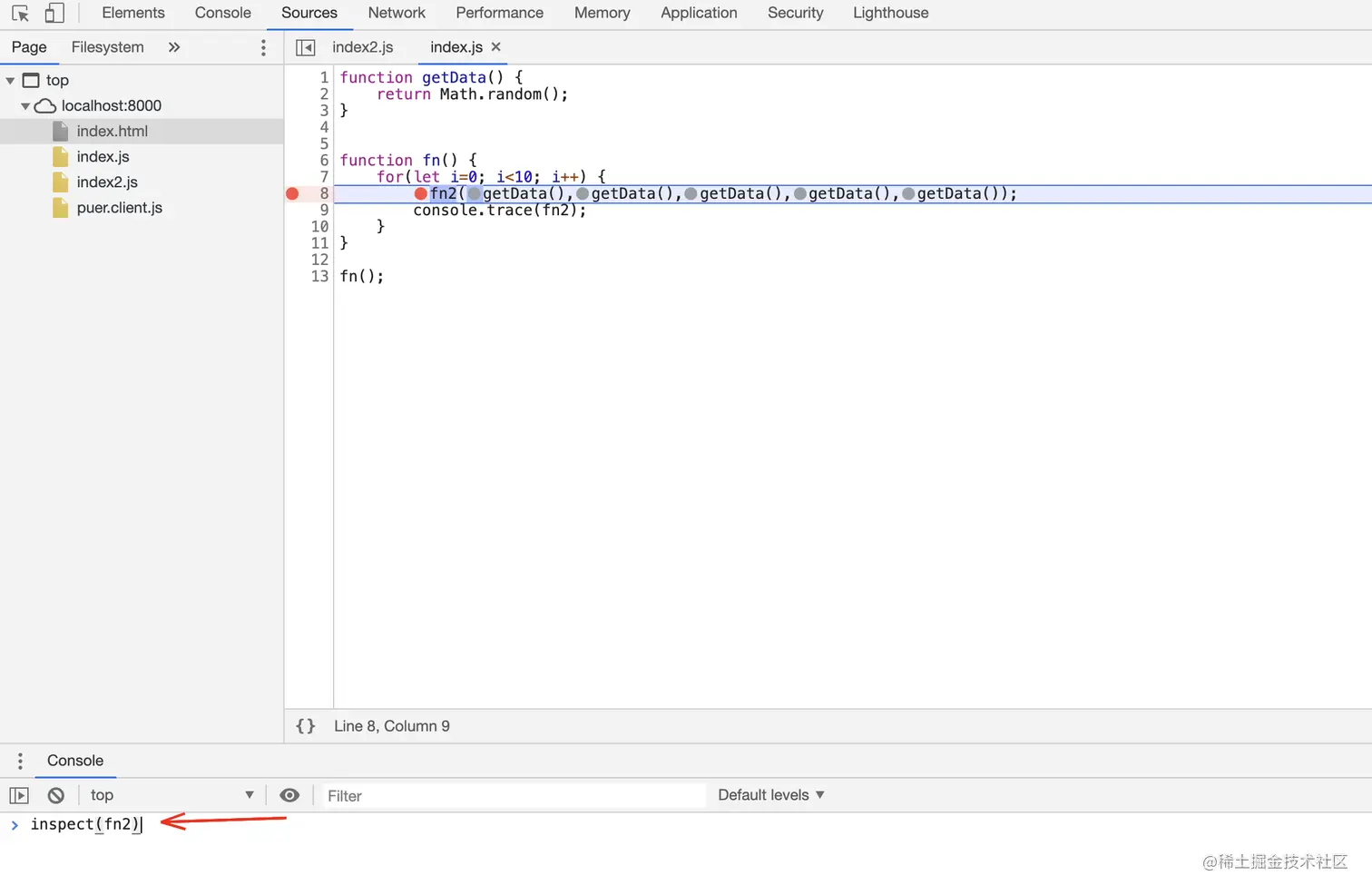
Task: Click the pretty print braces icon
Action: coord(306,726)
